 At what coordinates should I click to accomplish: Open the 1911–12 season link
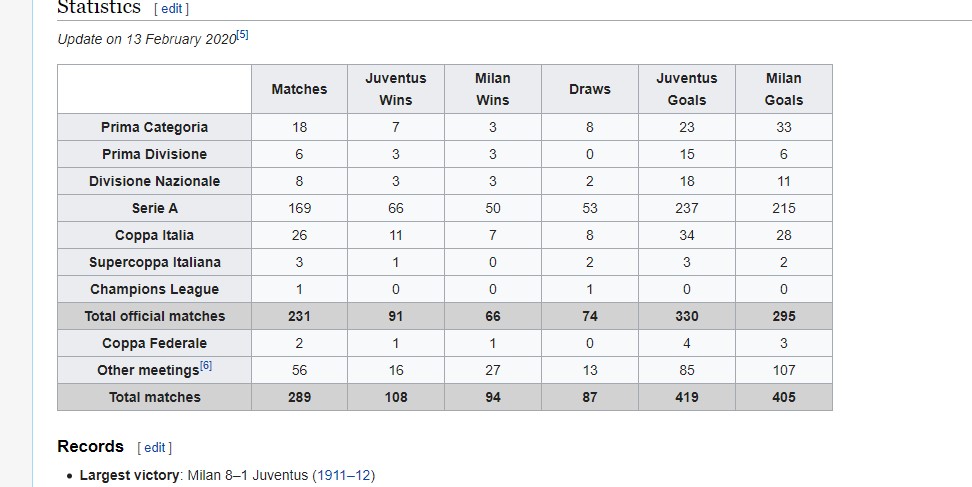343,475
